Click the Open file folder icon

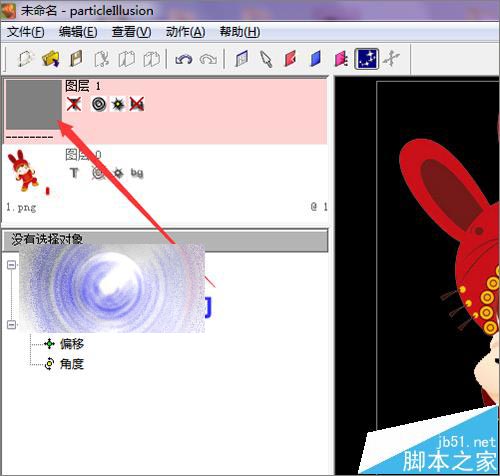51,59
